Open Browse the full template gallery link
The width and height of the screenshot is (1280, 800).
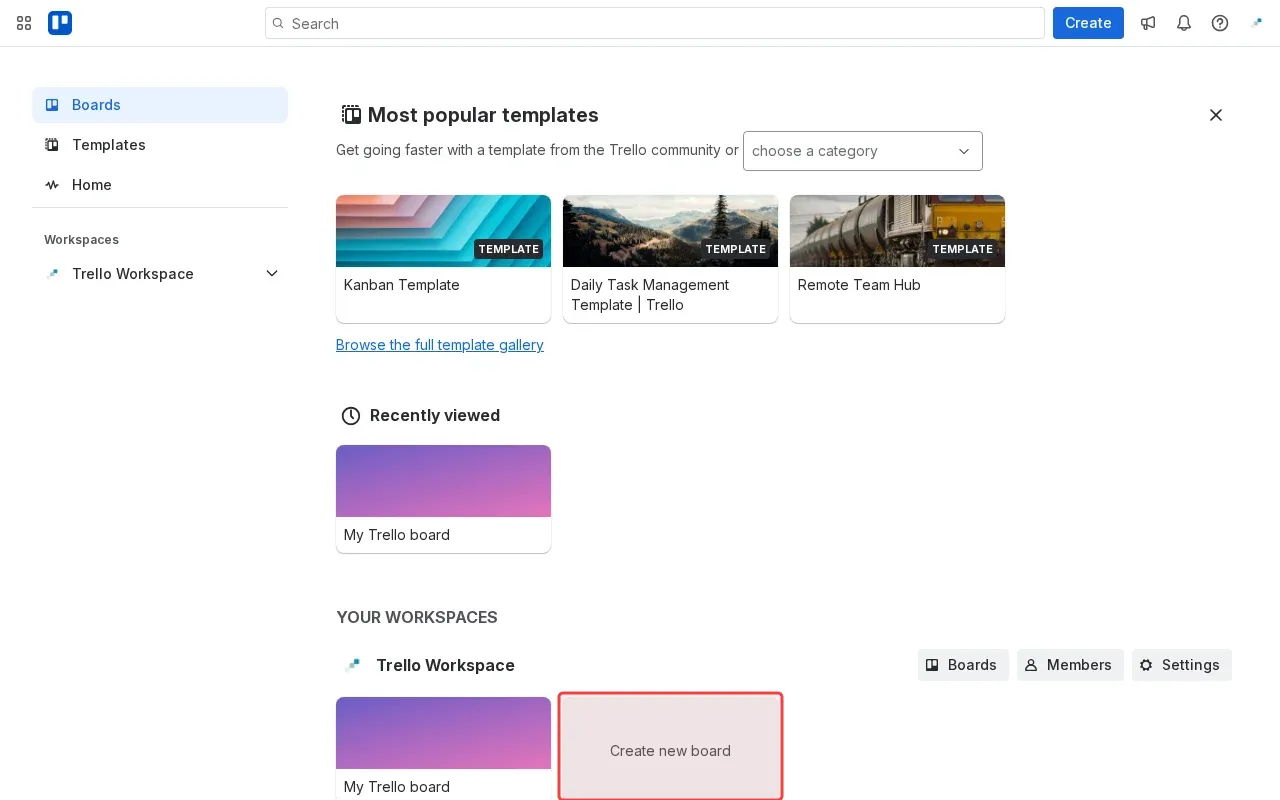coord(440,345)
